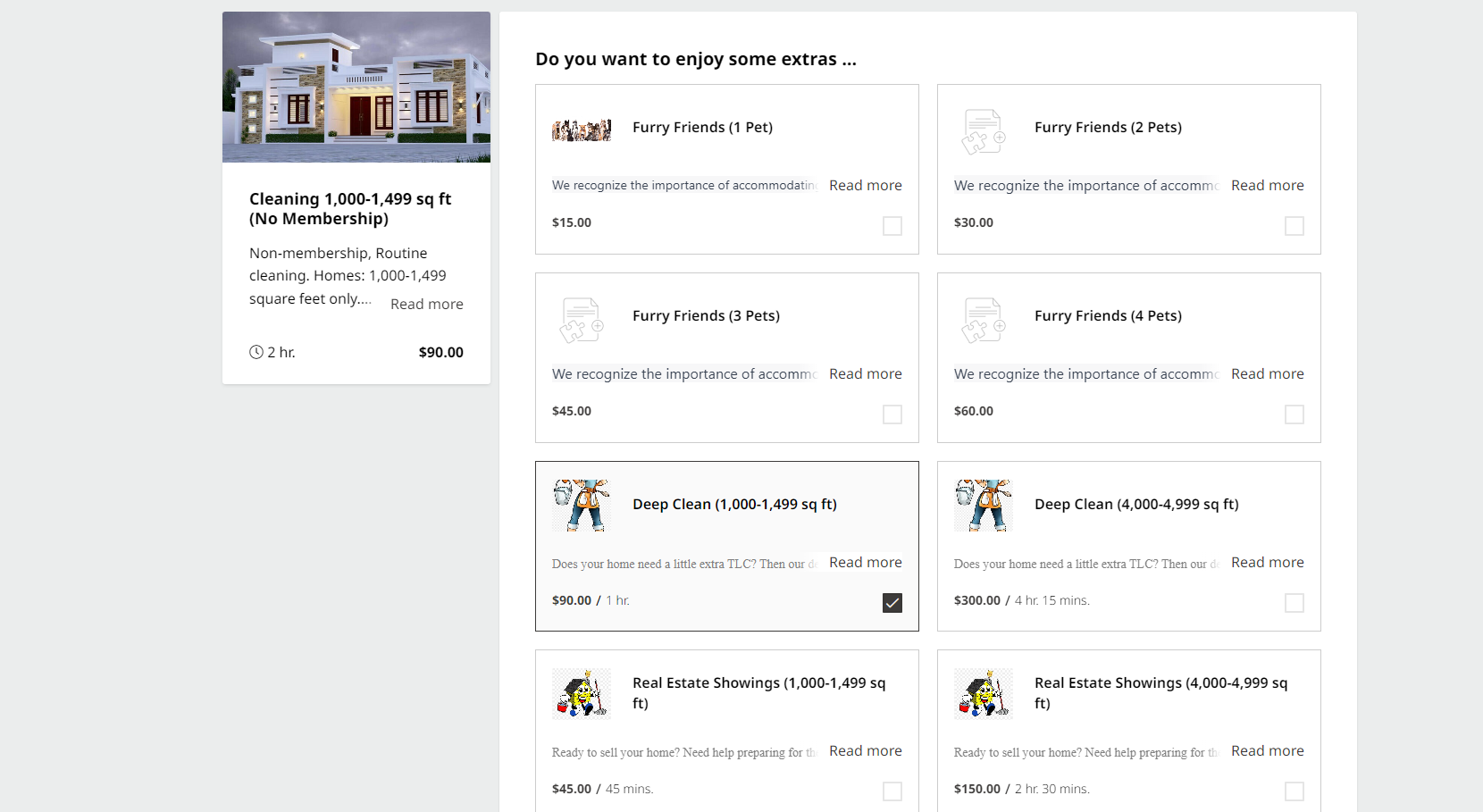
Task: Click the Furry Friends (1 Pet) pets image icon
Action: tap(582, 129)
